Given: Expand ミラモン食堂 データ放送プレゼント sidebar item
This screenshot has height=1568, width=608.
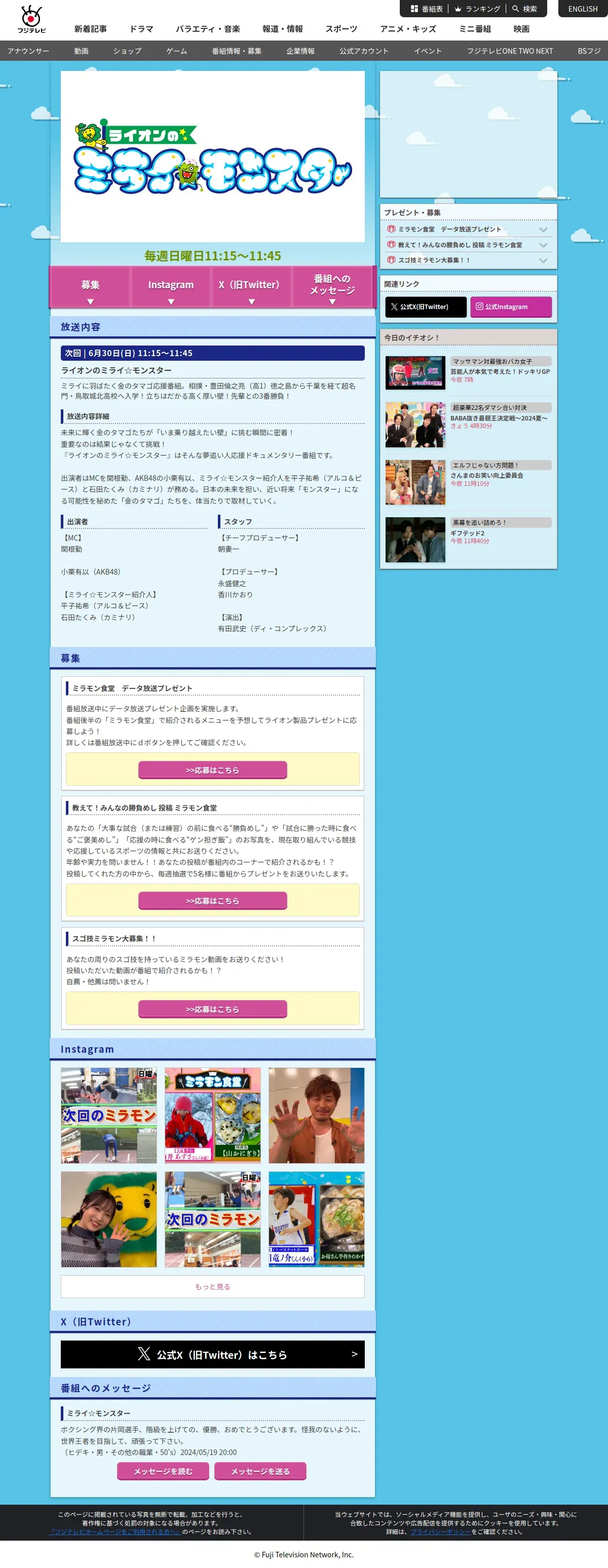Looking at the screenshot, I should pos(468,230).
